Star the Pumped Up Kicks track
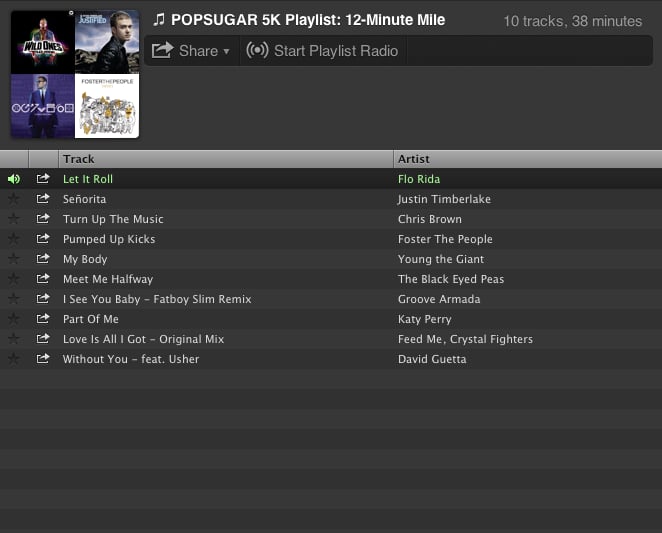 point(14,239)
